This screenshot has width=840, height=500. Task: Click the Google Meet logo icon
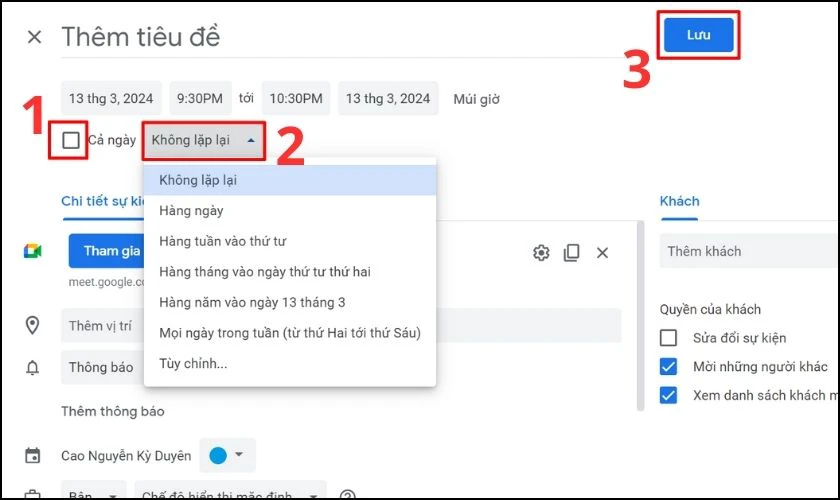33,251
